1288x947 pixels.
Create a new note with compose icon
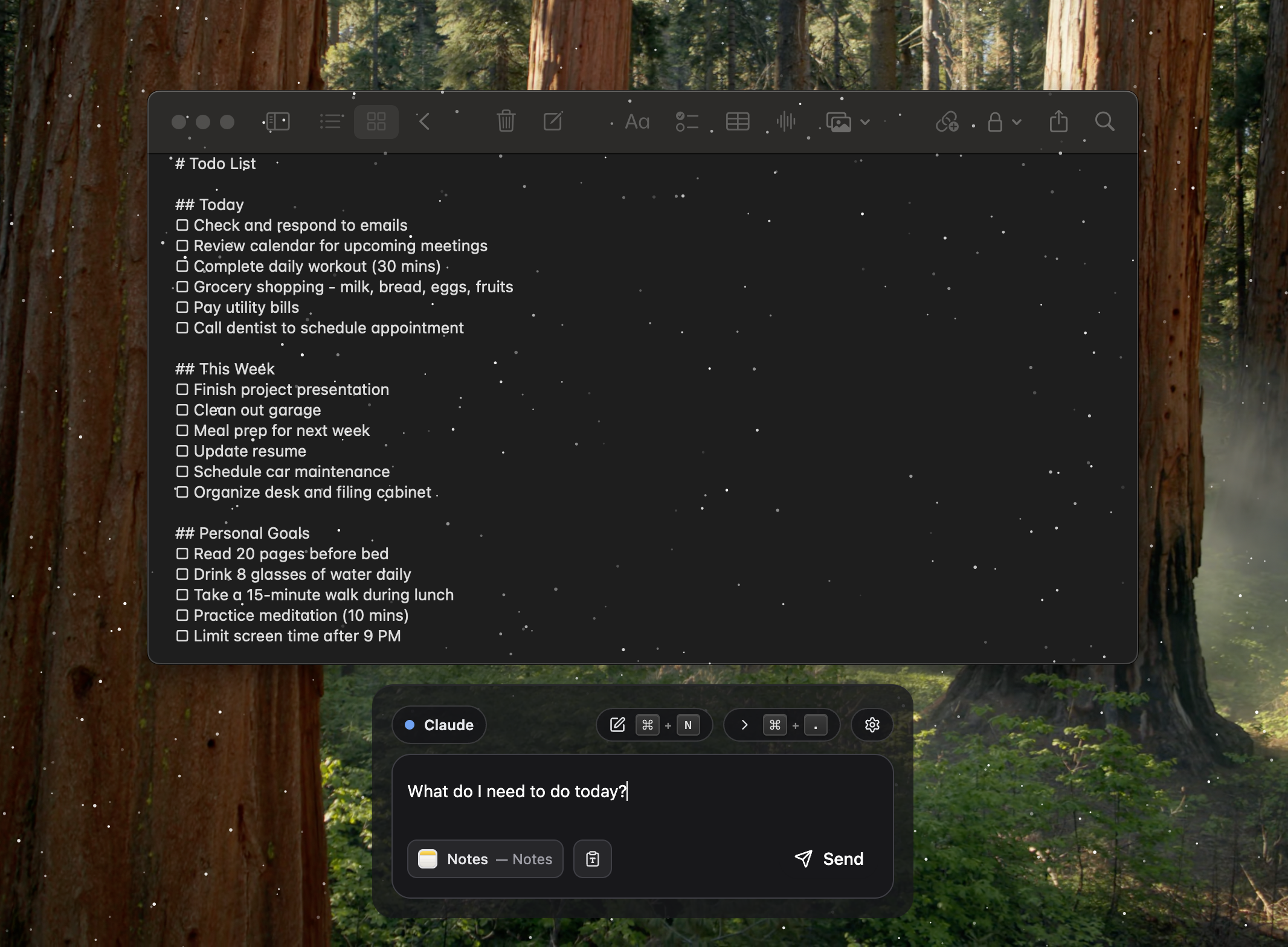pyautogui.click(x=553, y=121)
